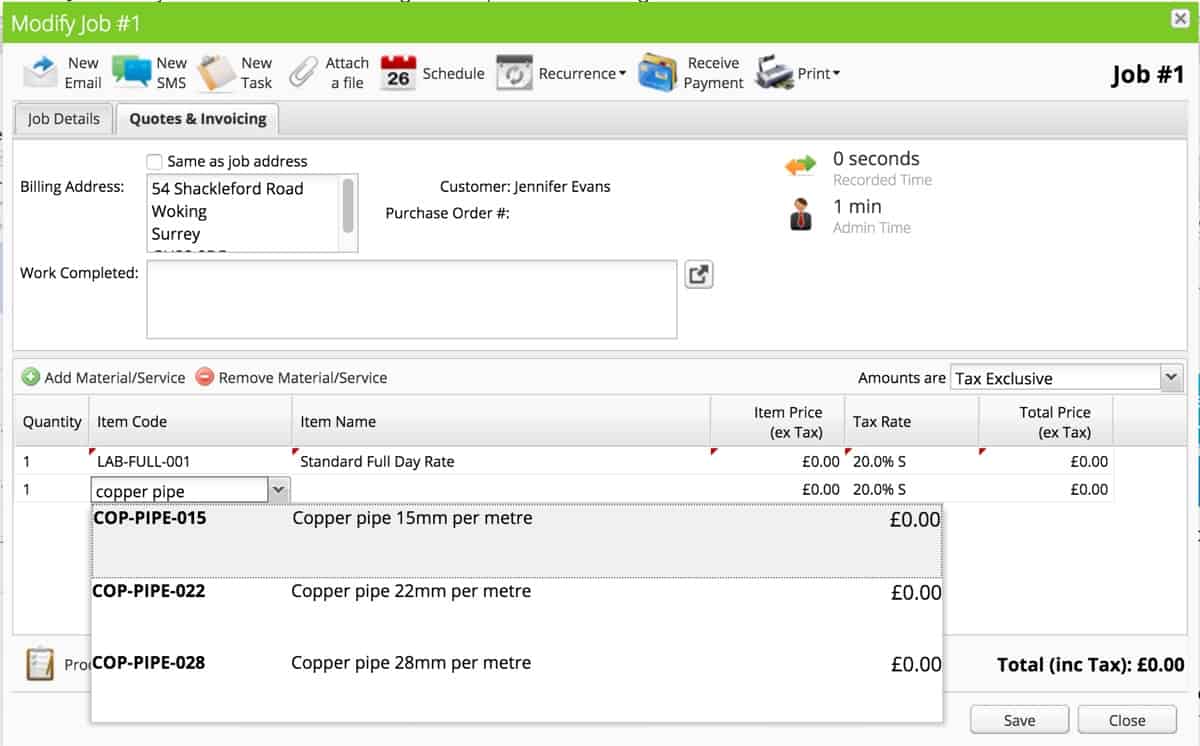1200x746 pixels.
Task: Click the Total Price cell in the LAB-FULL-001 row
Action: [x=1045, y=461]
